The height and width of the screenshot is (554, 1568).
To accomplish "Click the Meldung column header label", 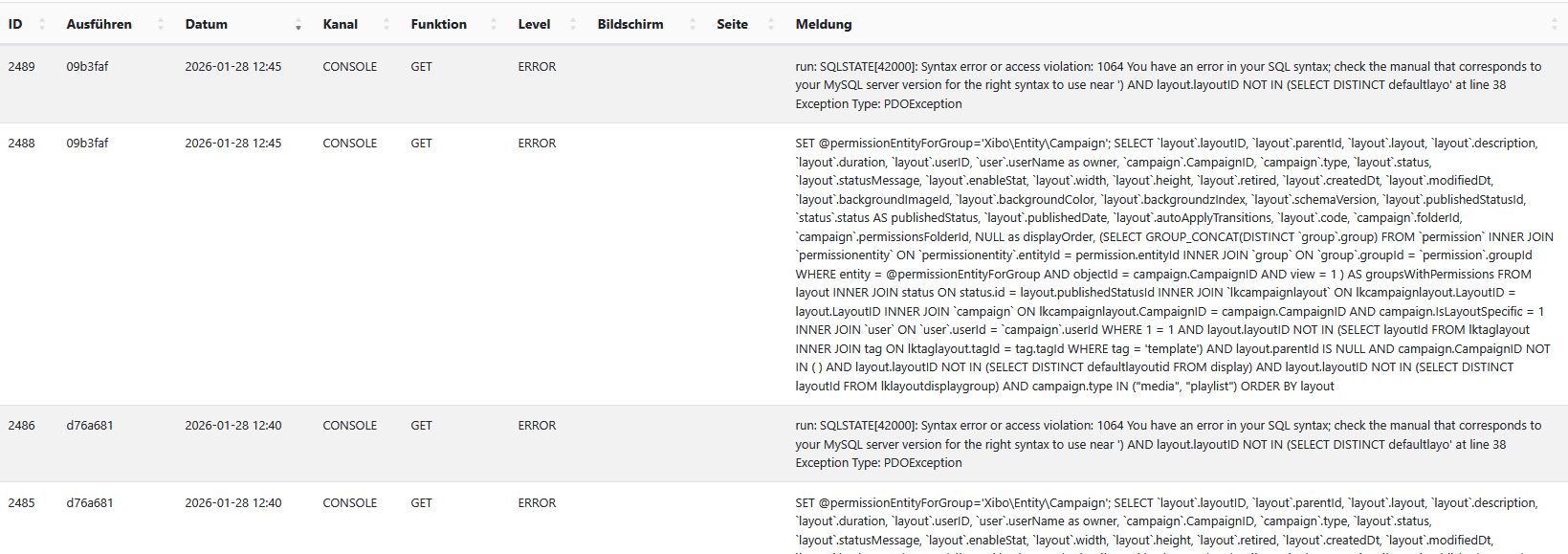I will [x=824, y=25].
